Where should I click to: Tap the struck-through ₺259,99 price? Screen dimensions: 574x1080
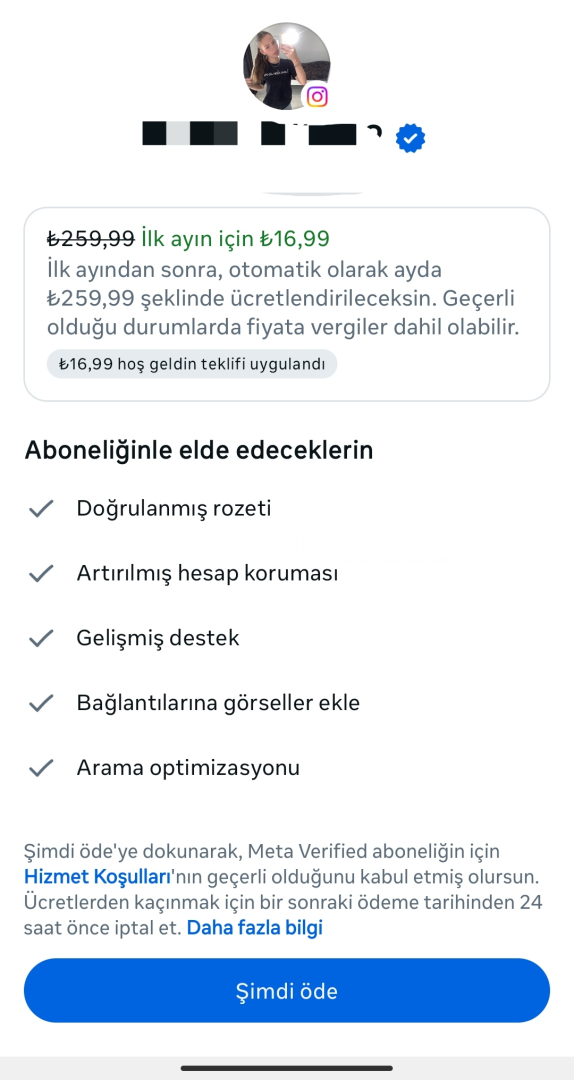tap(90, 238)
